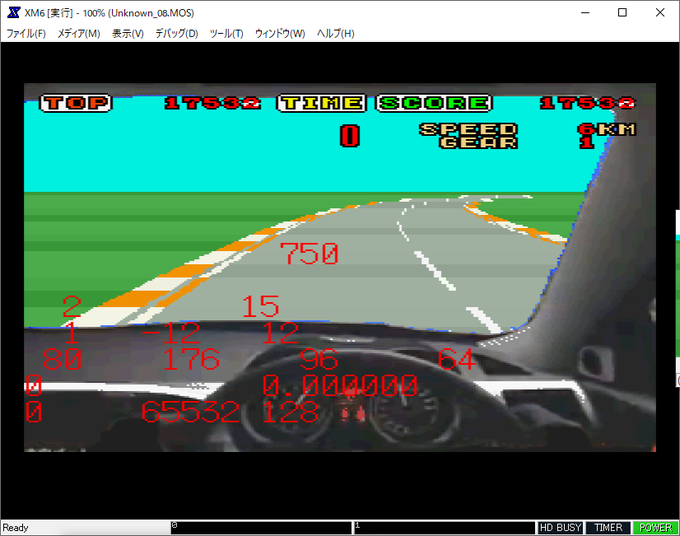
Task: Maximize the XM6 window
Action: click(622, 13)
